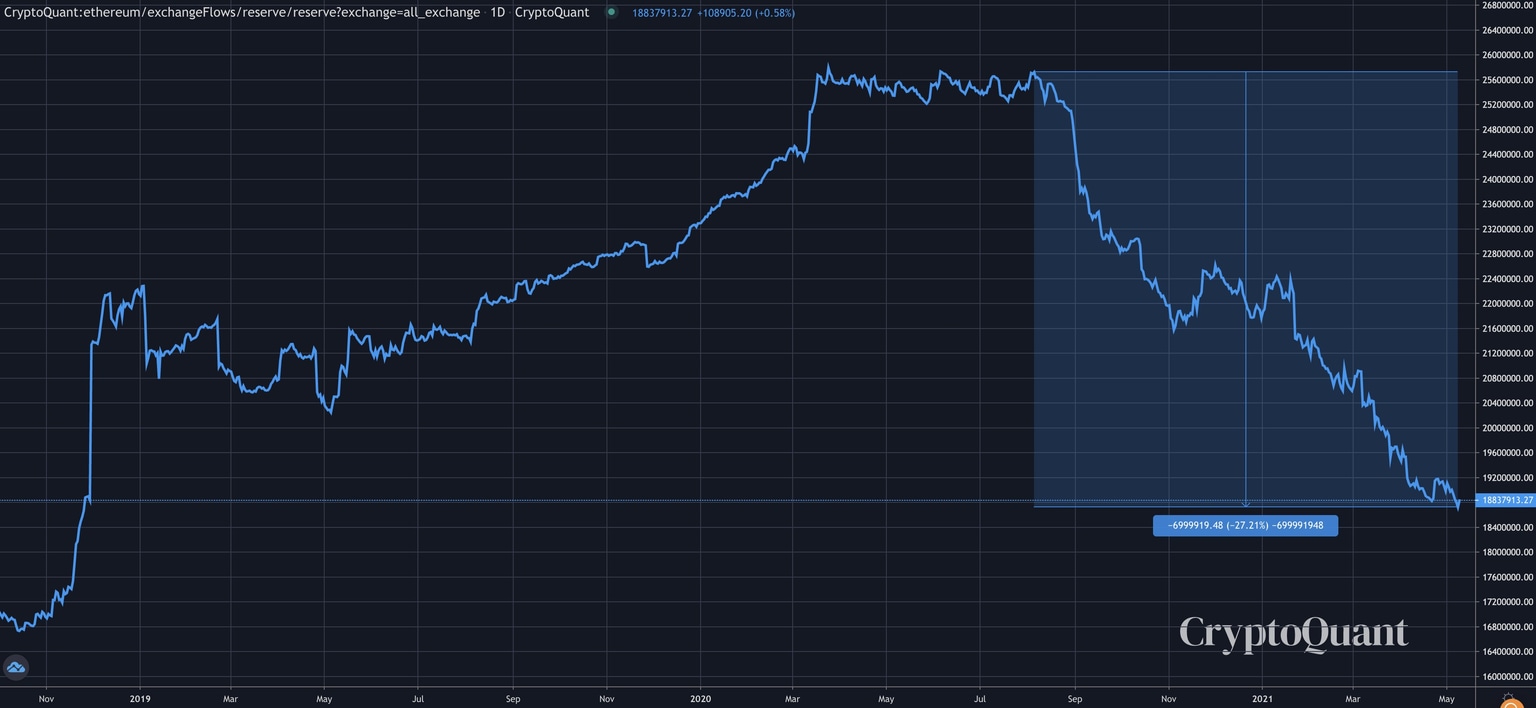
Task: Click the dashed price line at current value
Action: 700,498
